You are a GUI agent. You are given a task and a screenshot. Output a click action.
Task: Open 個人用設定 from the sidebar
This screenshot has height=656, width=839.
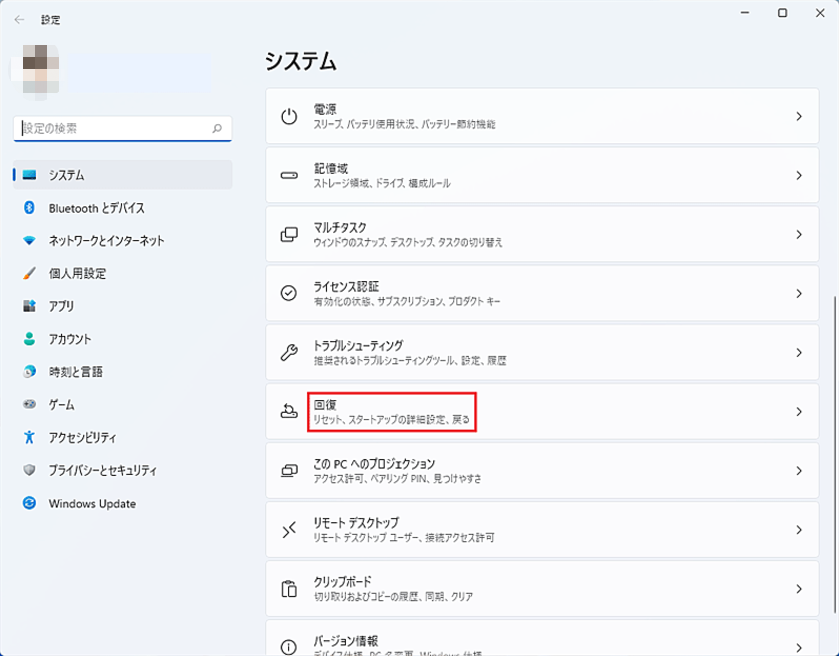(x=77, y=273)
